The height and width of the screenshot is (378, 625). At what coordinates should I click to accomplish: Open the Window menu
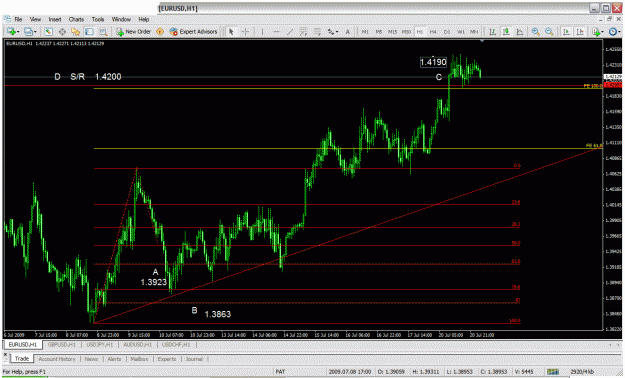click(x=121, y=19)
